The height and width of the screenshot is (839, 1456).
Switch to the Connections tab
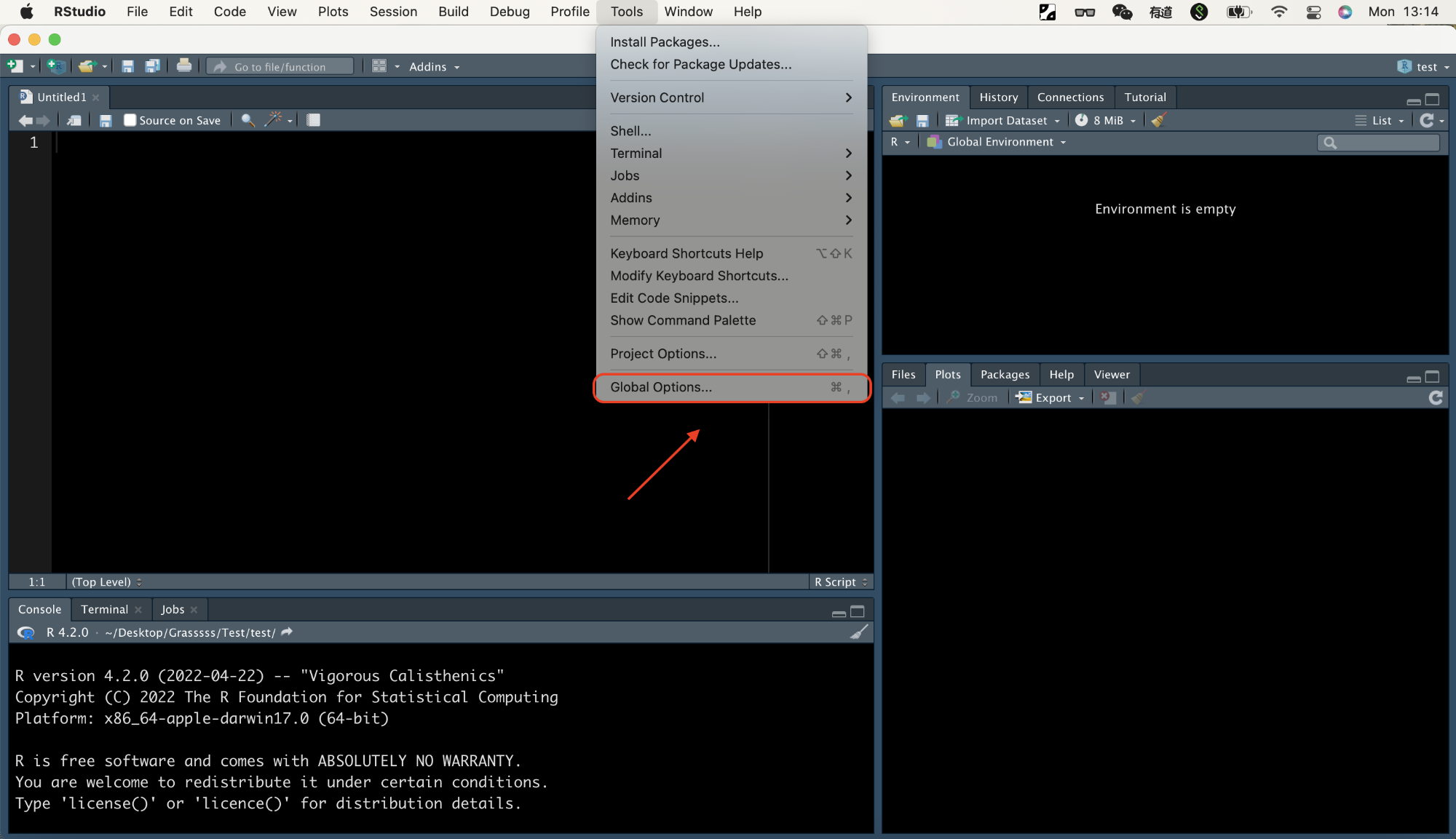[1070, 97]
